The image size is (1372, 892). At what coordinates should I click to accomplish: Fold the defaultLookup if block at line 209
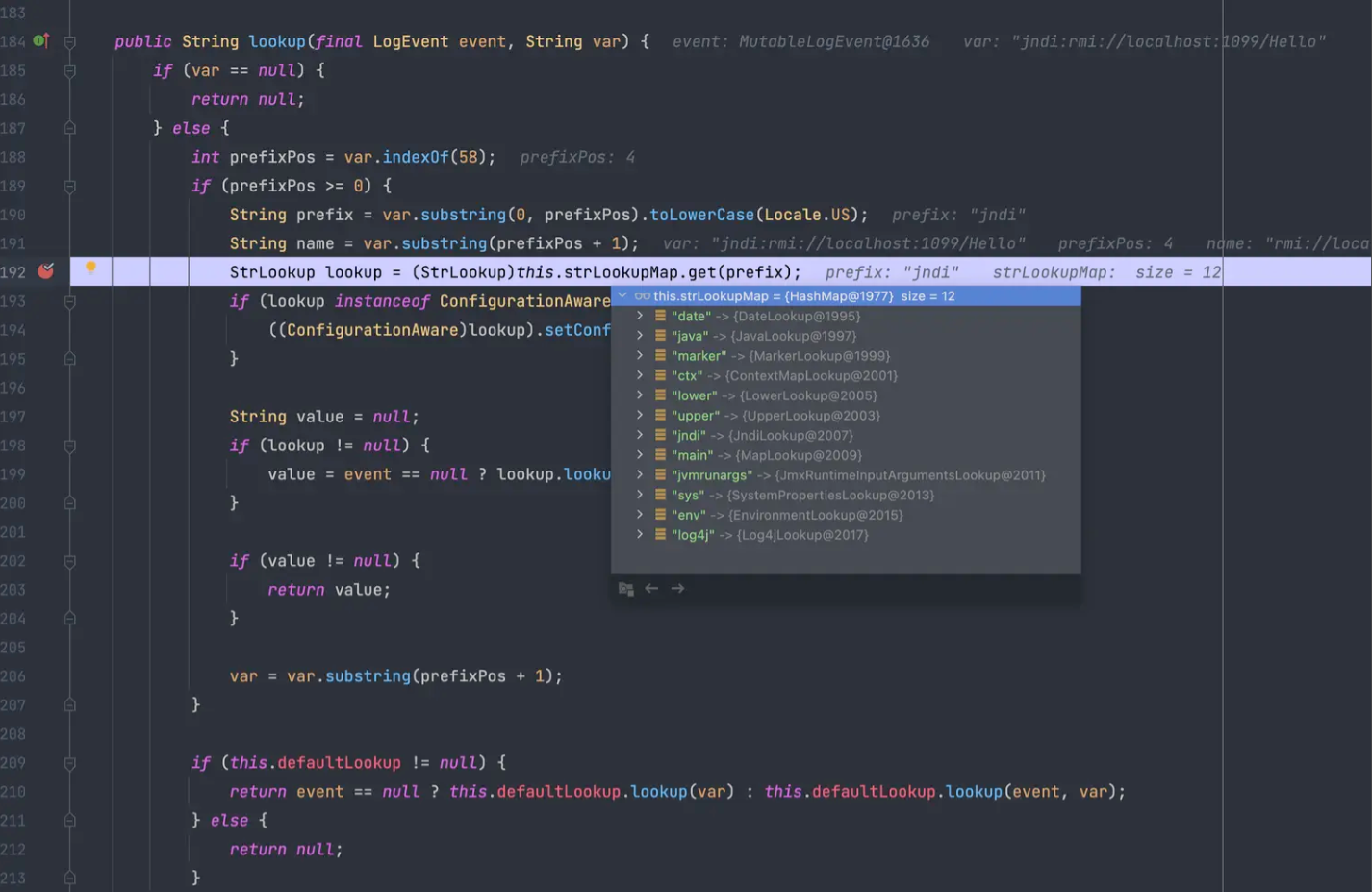[69, 763]
